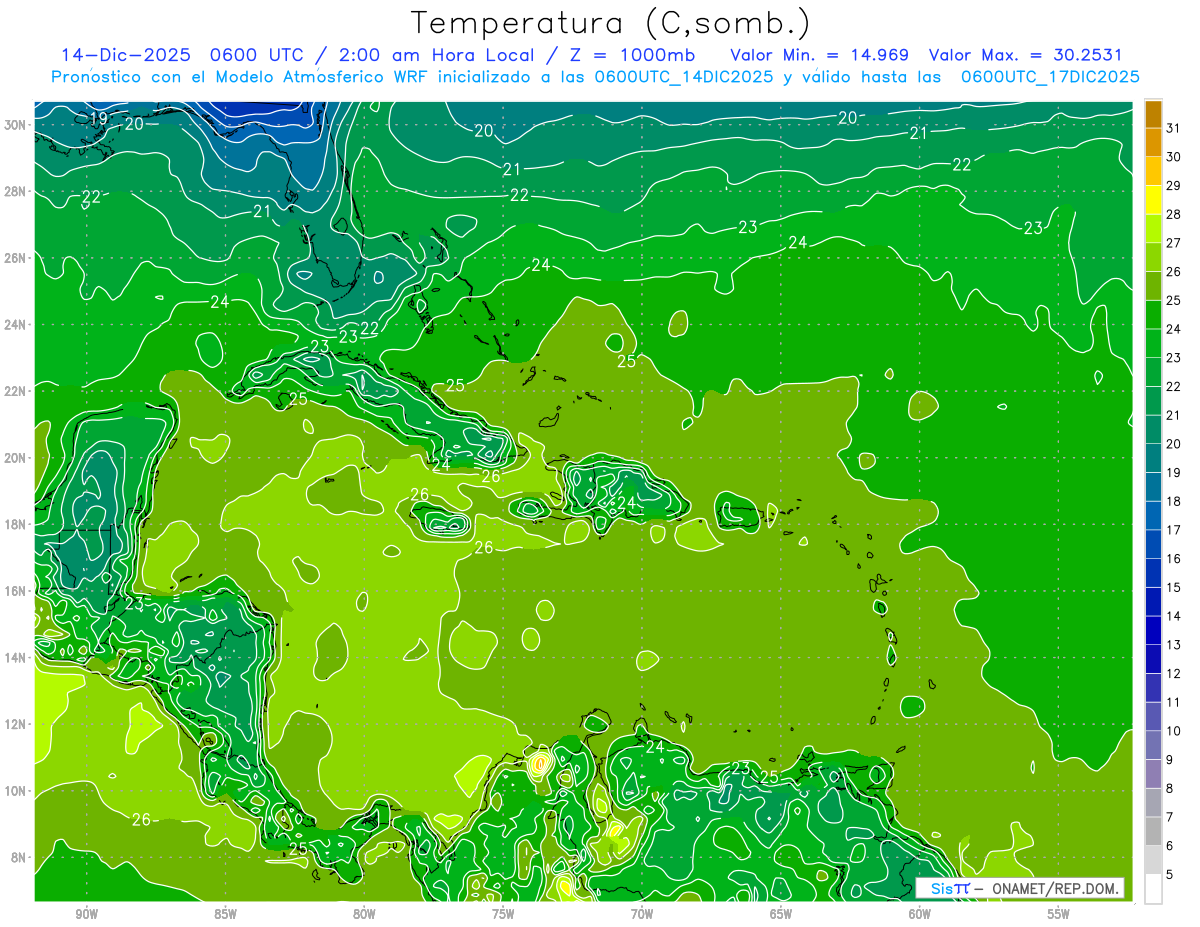Click the 19 contour label near 30N

click(x=98, y=119)
